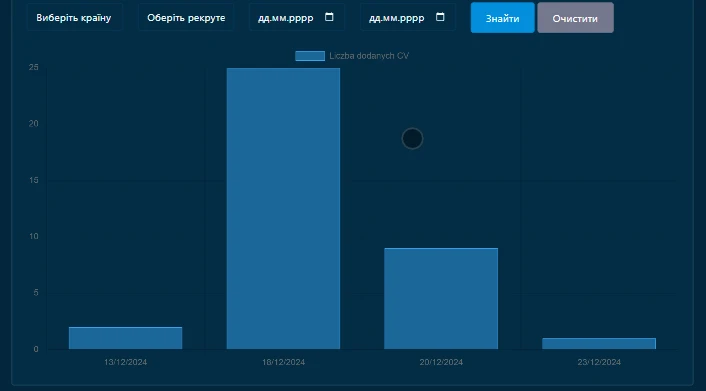Select the small 23/12/2024 bar
This screenshot has height=391, width=706.
[x=599, y=344]
